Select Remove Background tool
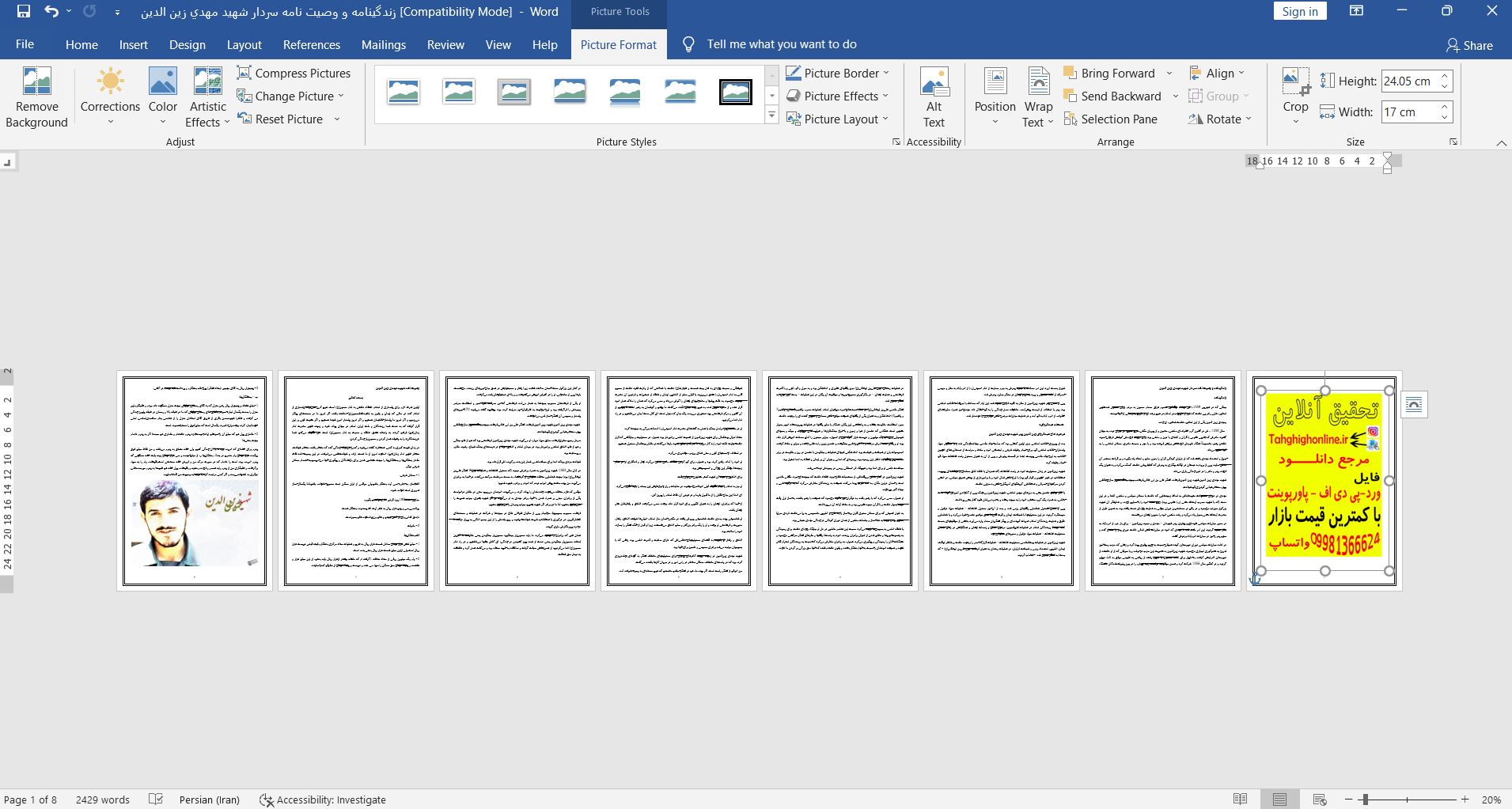The image size is (1512, 809). [x=36, y=97]
